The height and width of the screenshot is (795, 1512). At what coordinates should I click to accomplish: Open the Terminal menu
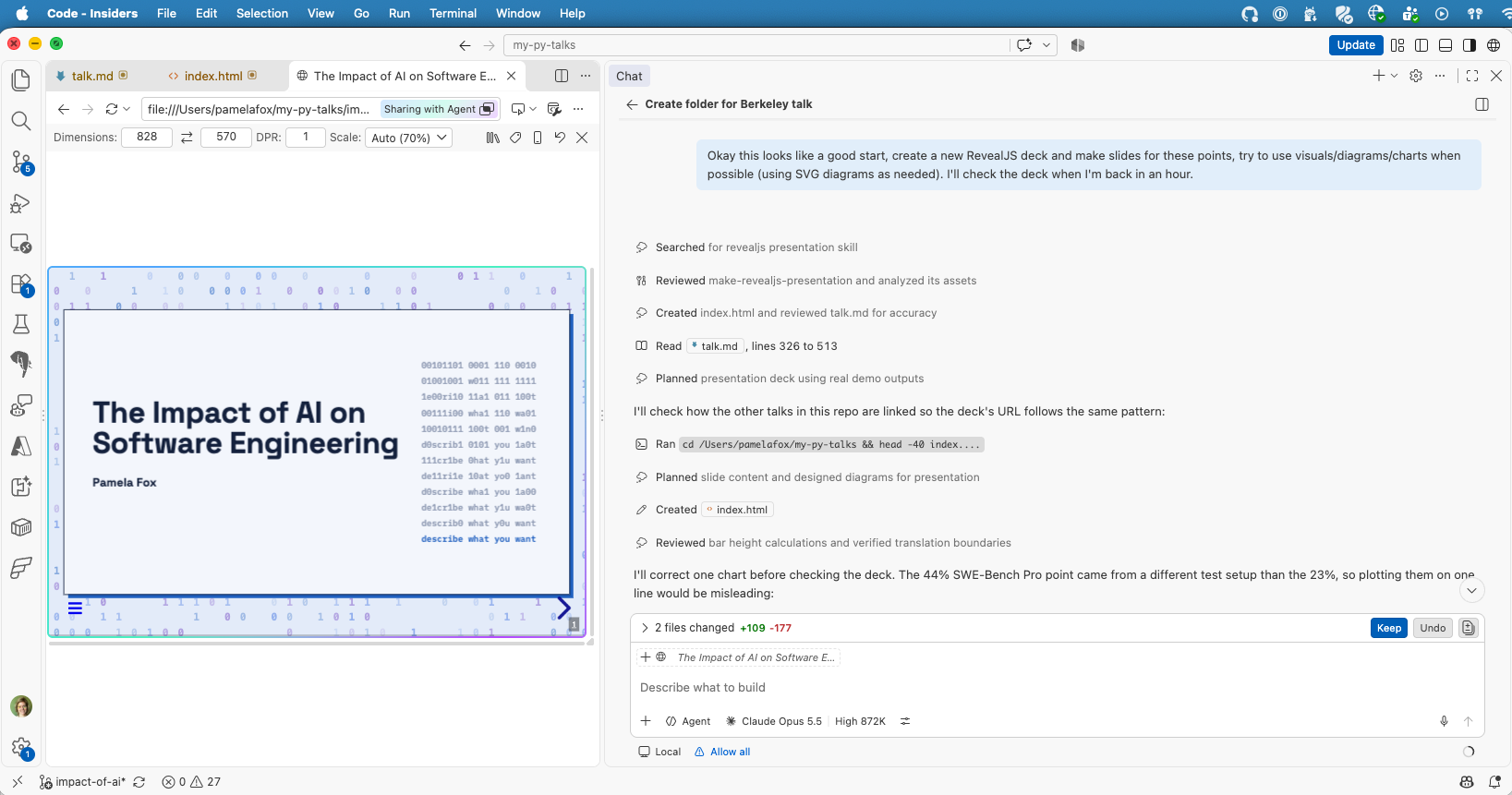(453, 13)
